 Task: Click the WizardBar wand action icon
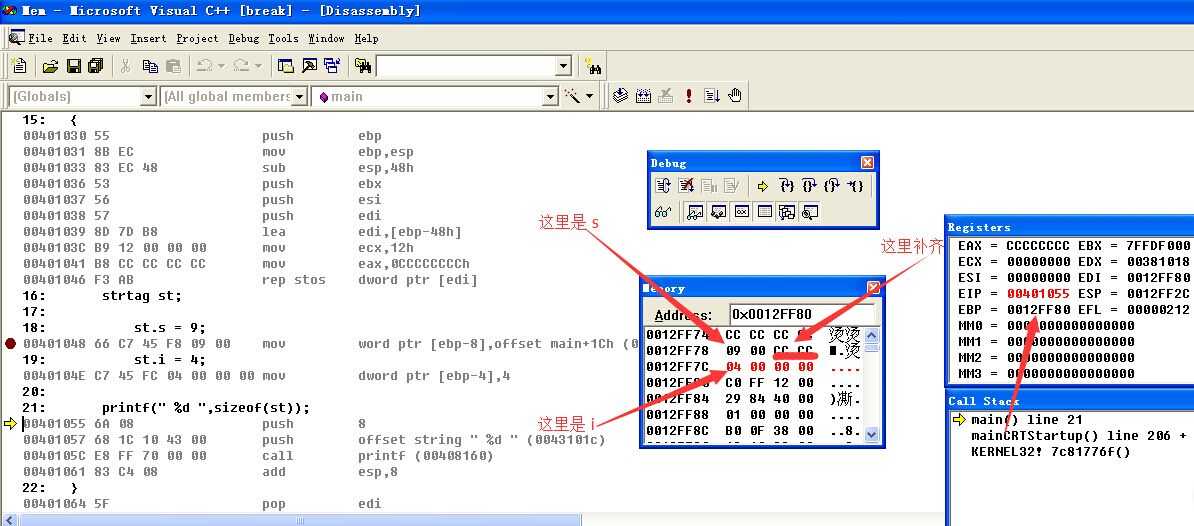tap(571, 97)
